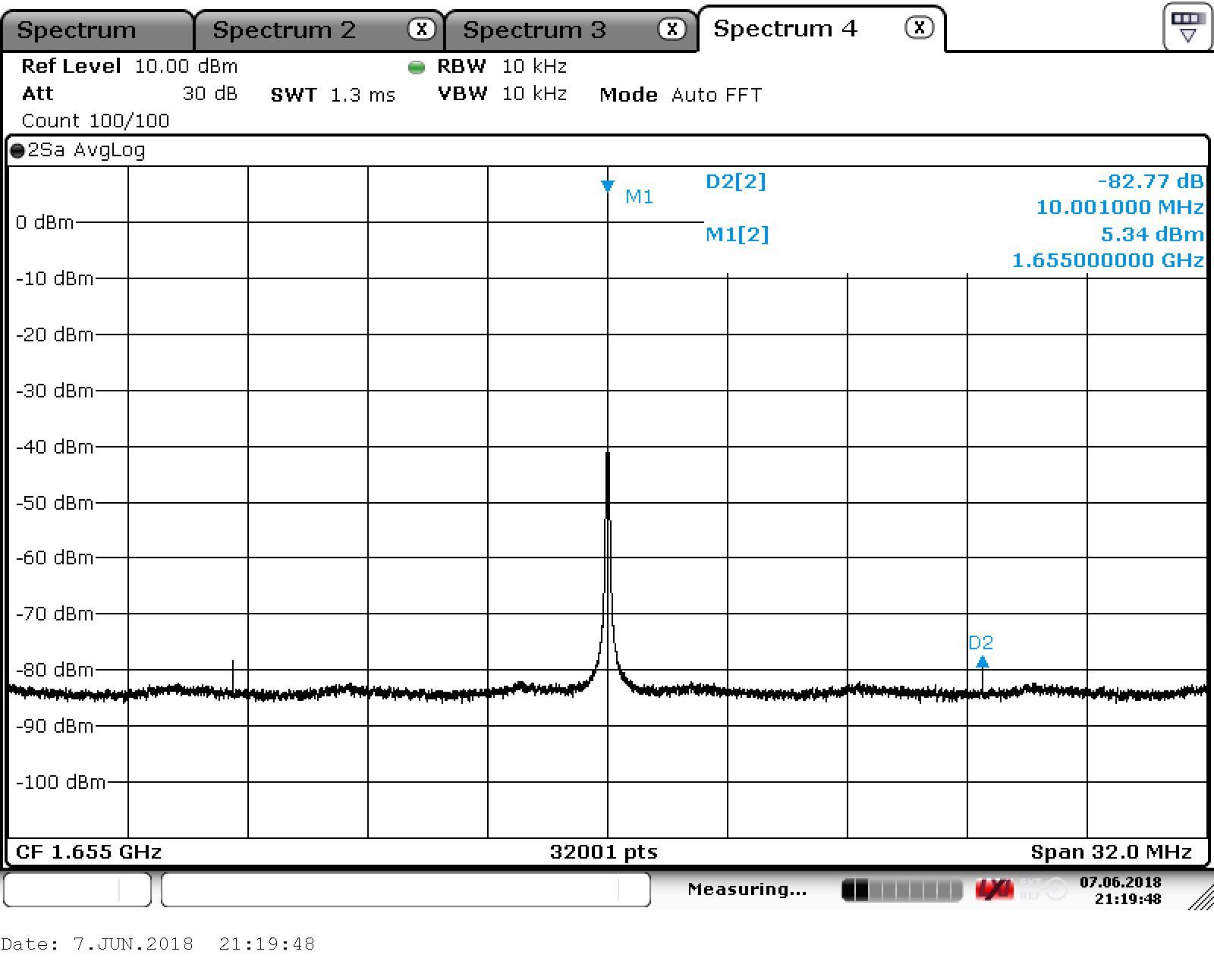Select the M1 marker triangle on the peak
The image size is (1214, 980).
[607, 185]
